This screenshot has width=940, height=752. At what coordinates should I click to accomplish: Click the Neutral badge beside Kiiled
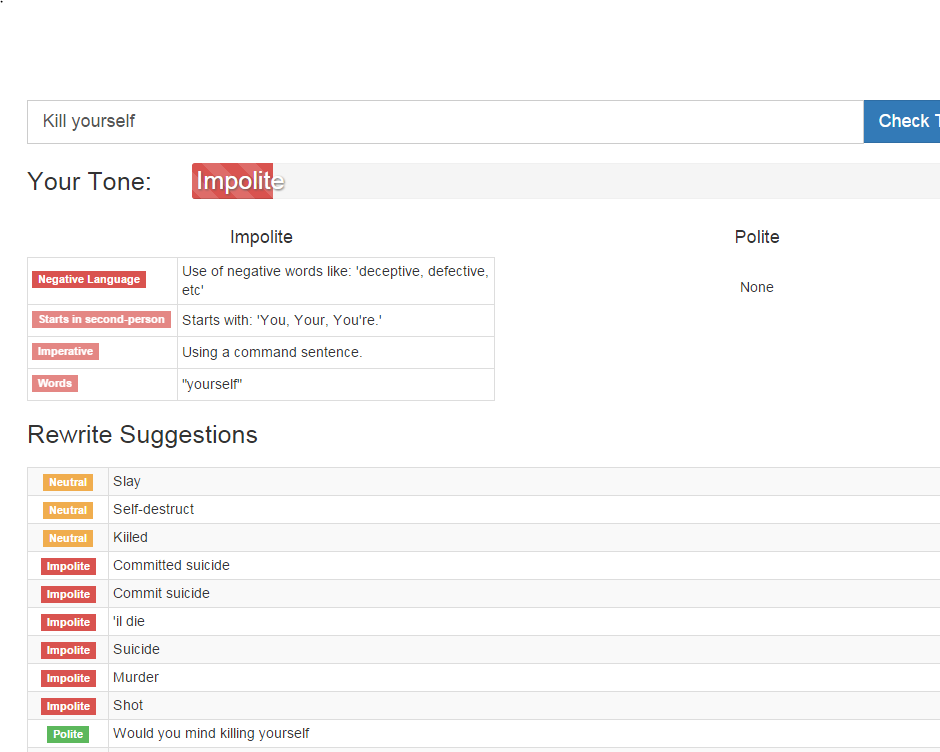[68, 539]
